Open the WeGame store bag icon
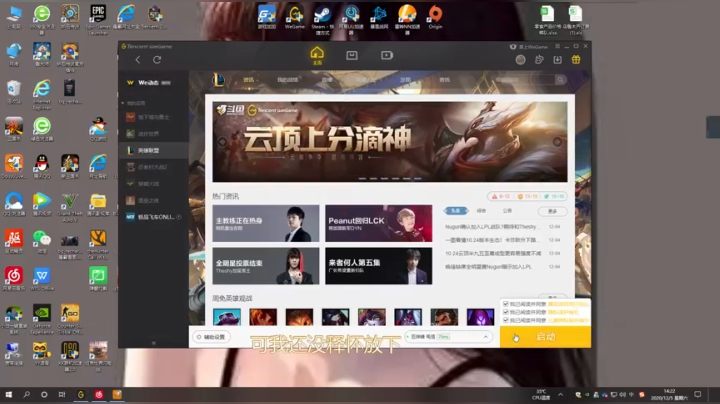The width and height of the screenshot is (720, 404). 352,55
